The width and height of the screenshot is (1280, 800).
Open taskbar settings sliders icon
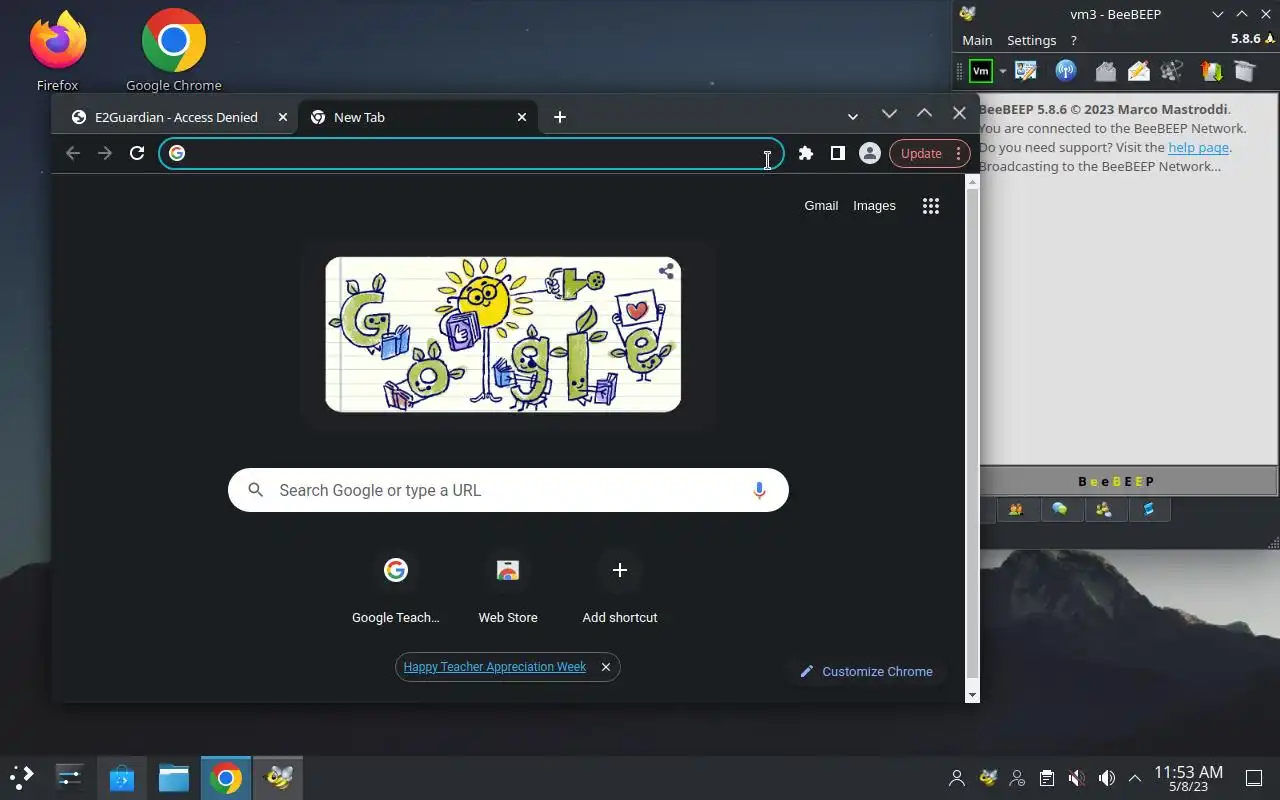[x=70, y=777]
